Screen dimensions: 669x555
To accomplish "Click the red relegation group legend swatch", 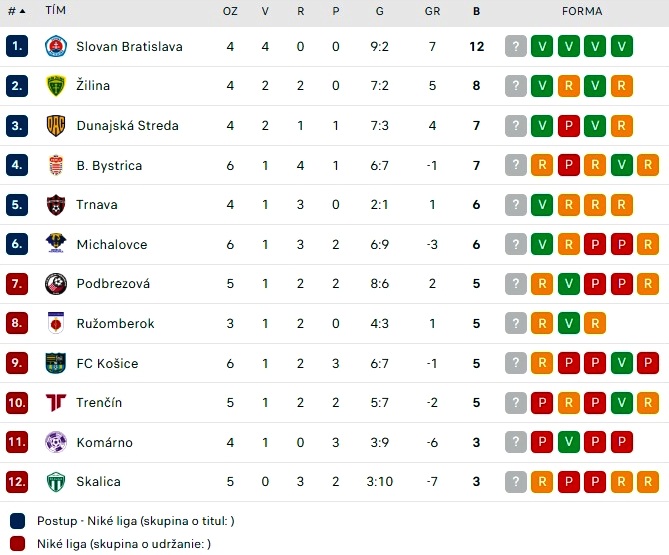I will click(17, 544).
